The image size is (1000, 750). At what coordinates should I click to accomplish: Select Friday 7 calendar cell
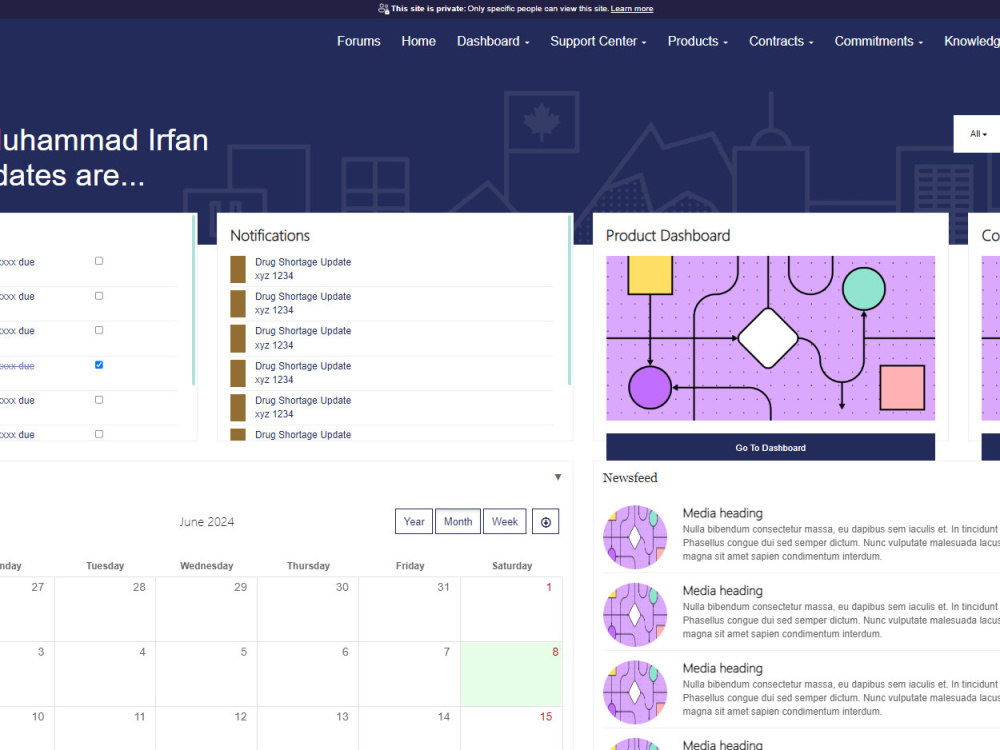409,674
